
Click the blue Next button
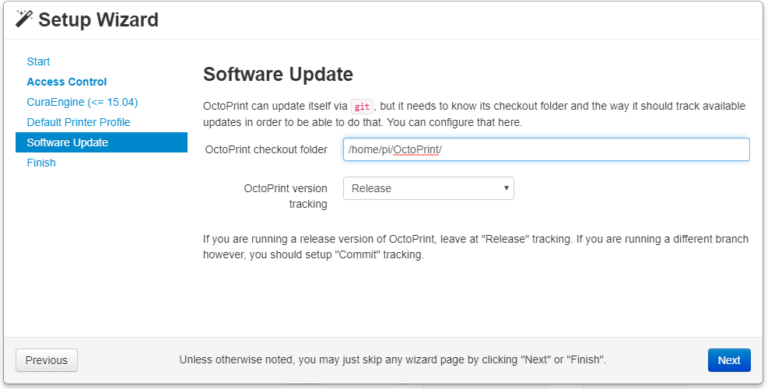pyautogui.click(x=729, y=360)
